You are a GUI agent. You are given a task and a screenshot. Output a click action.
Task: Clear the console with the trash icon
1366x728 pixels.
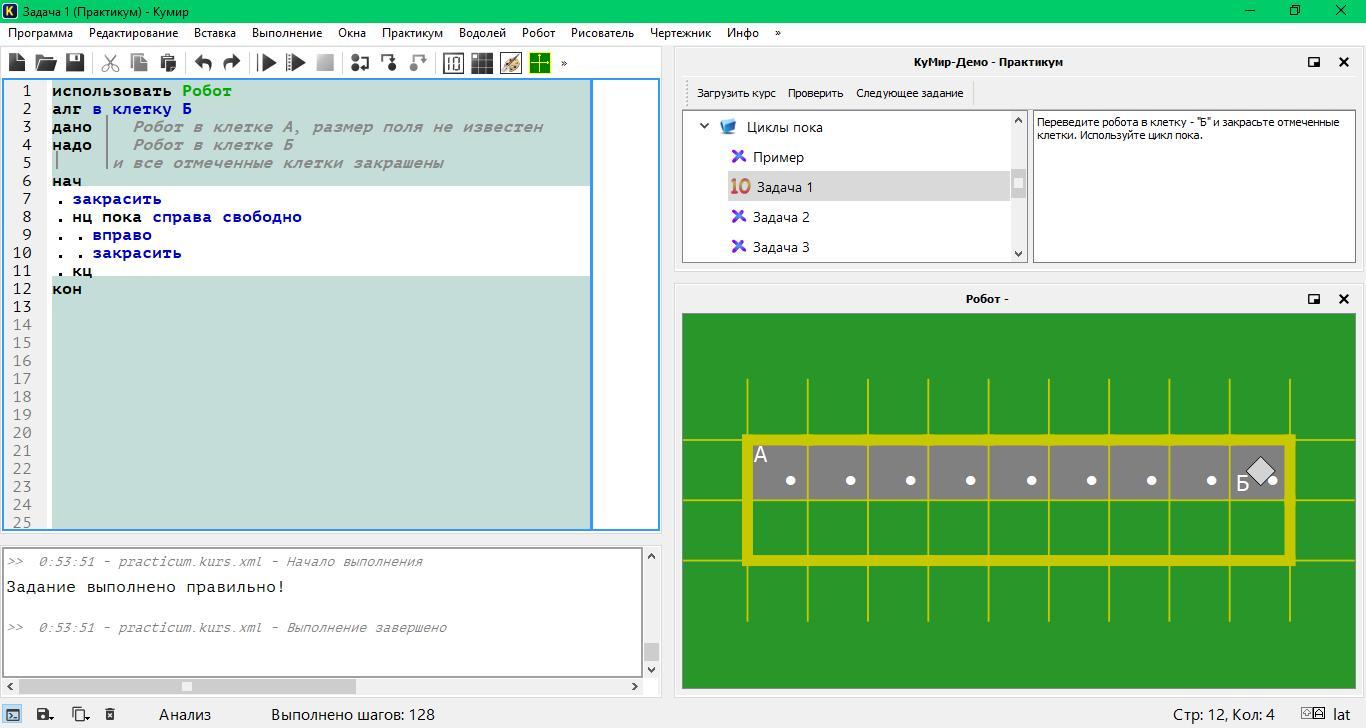(x=110, y=714)
